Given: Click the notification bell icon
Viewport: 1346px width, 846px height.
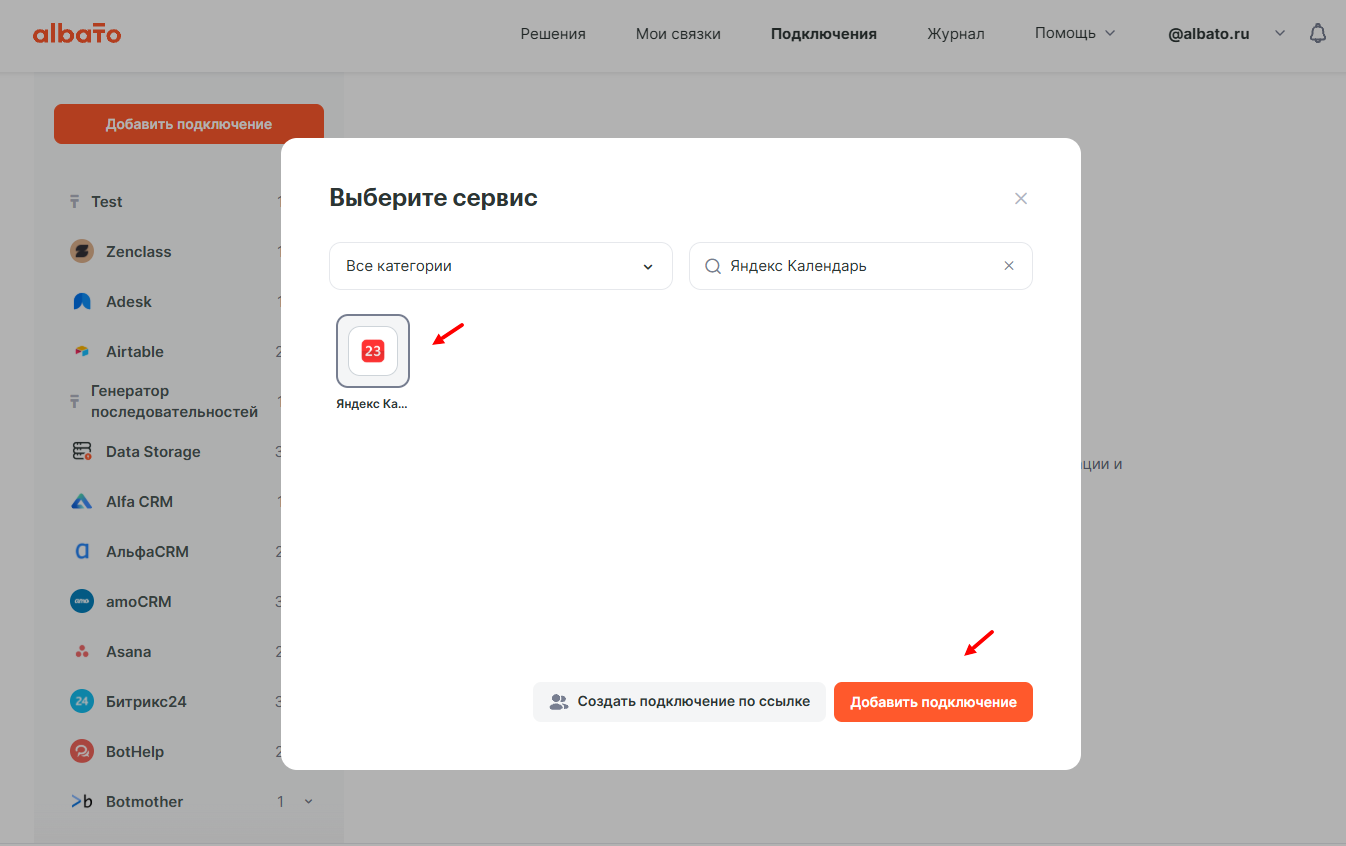Looking at the screenshot, I should 1318,33.
